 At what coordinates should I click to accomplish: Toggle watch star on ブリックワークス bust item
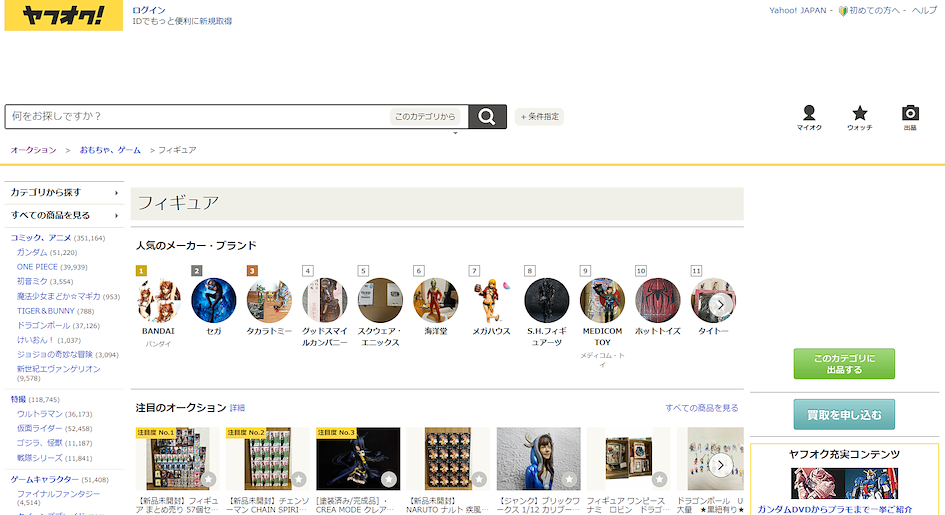coord(570,479)
